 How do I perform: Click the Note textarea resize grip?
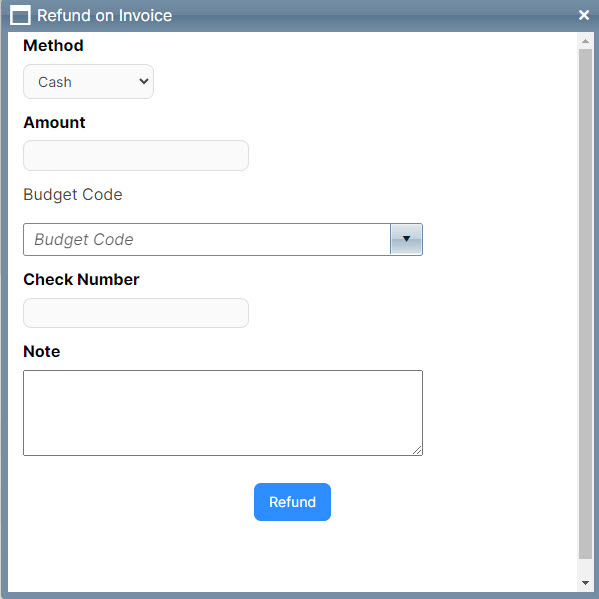(x=417, y=450)
